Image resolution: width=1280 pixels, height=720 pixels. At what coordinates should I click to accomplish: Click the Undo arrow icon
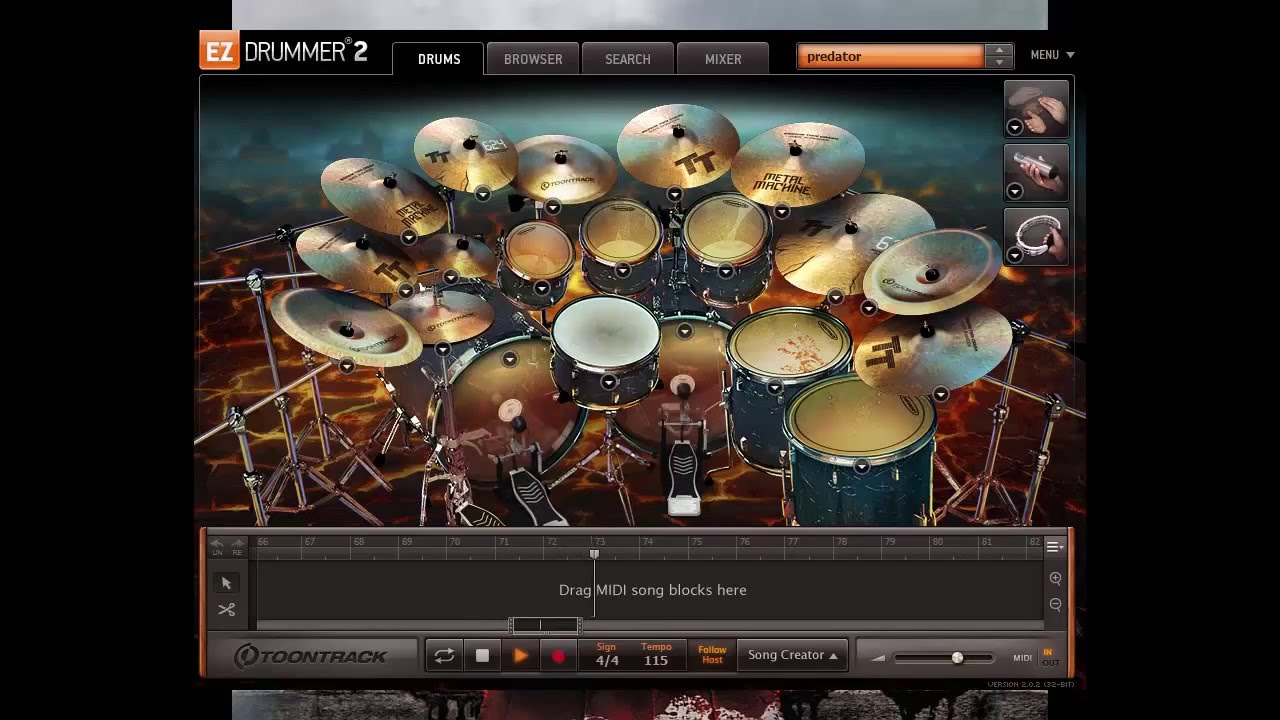[x=217, y=545]
